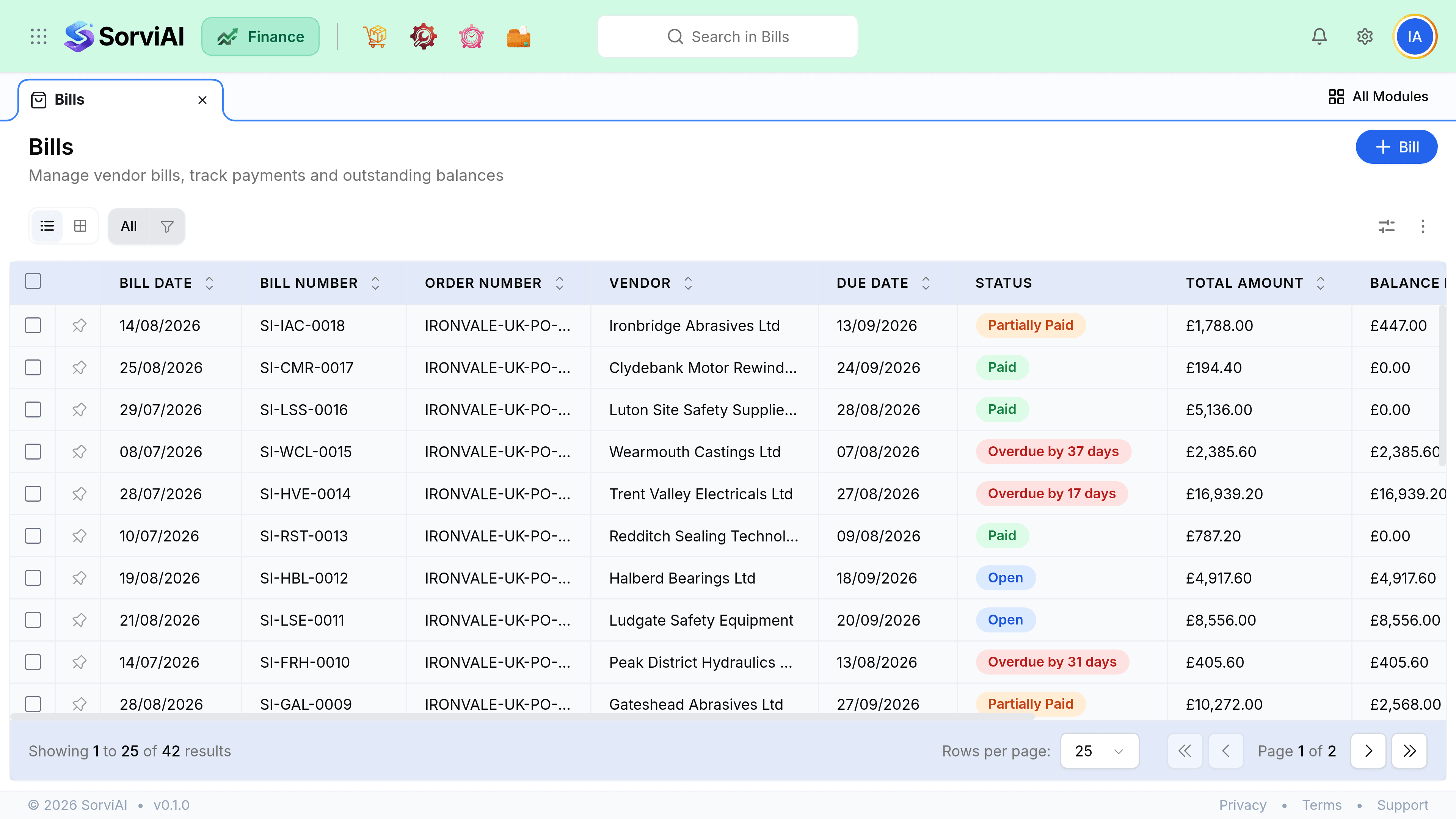1456x819 pixels.
Task: Open the filter funnel icon
Action: tap(167, 226)
